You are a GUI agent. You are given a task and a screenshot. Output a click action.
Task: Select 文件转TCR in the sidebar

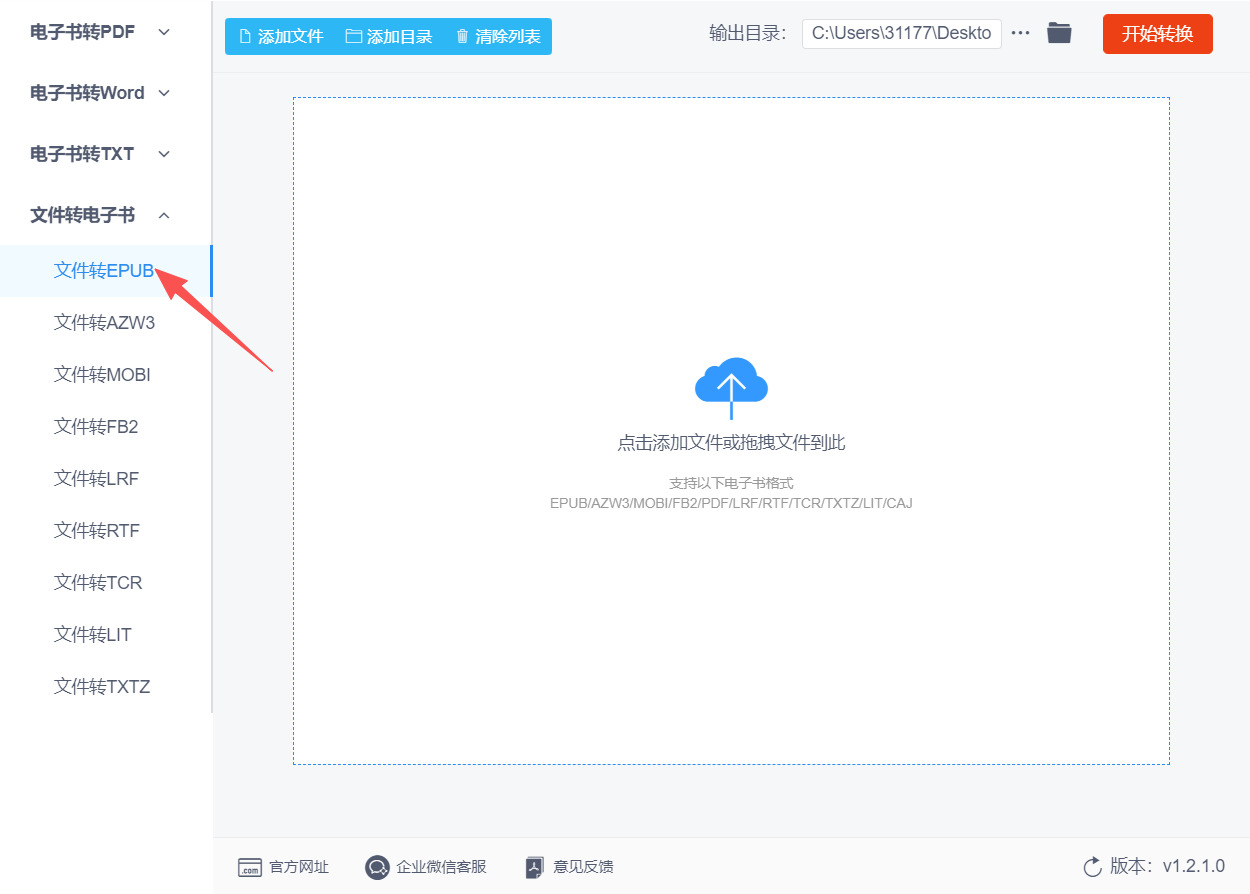tap(106, 583)
